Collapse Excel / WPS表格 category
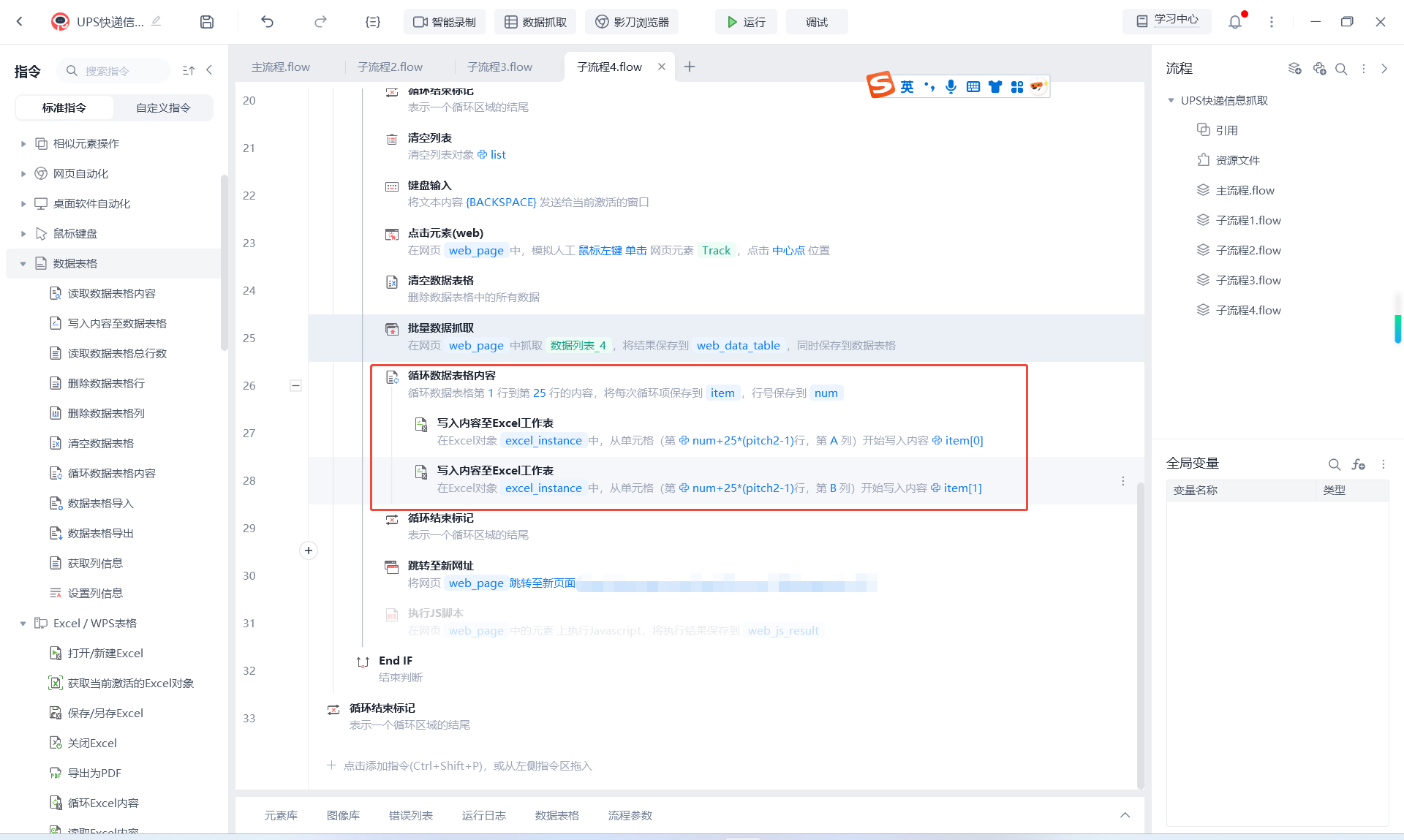Viewport: 1404px width, 840px height. click(x=23, y=624)
